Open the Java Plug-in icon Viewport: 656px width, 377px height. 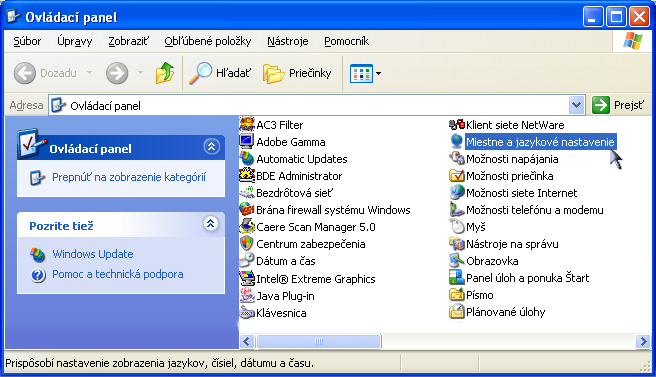tap(247, 295)
